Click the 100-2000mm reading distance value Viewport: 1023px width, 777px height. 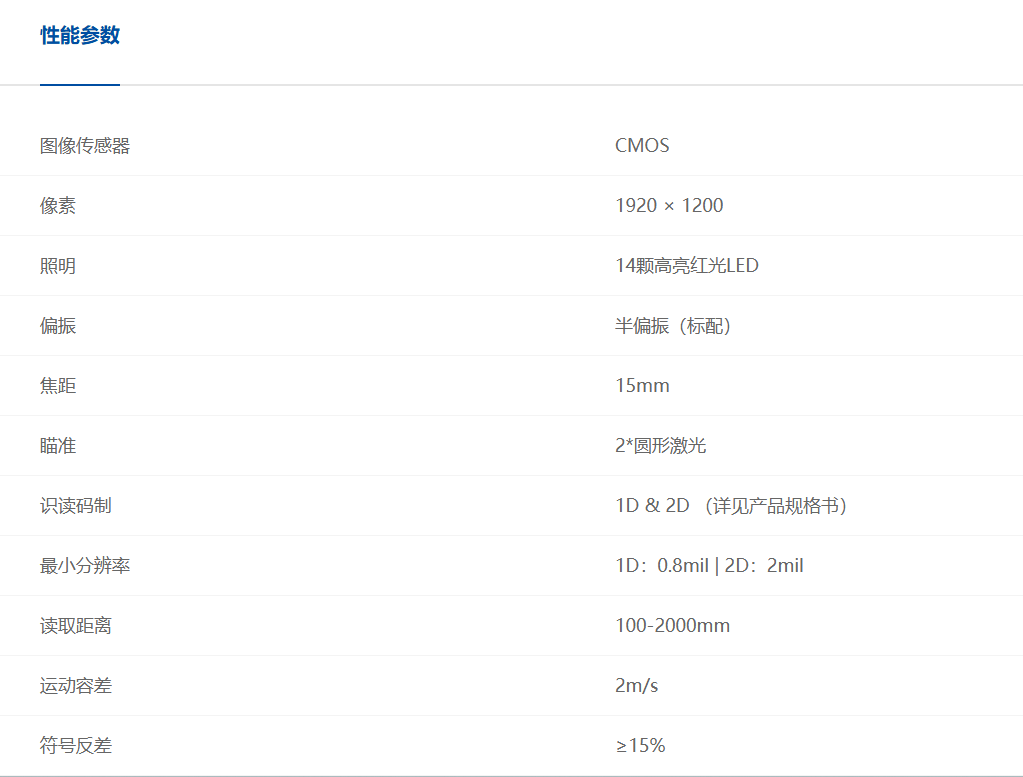672,626
